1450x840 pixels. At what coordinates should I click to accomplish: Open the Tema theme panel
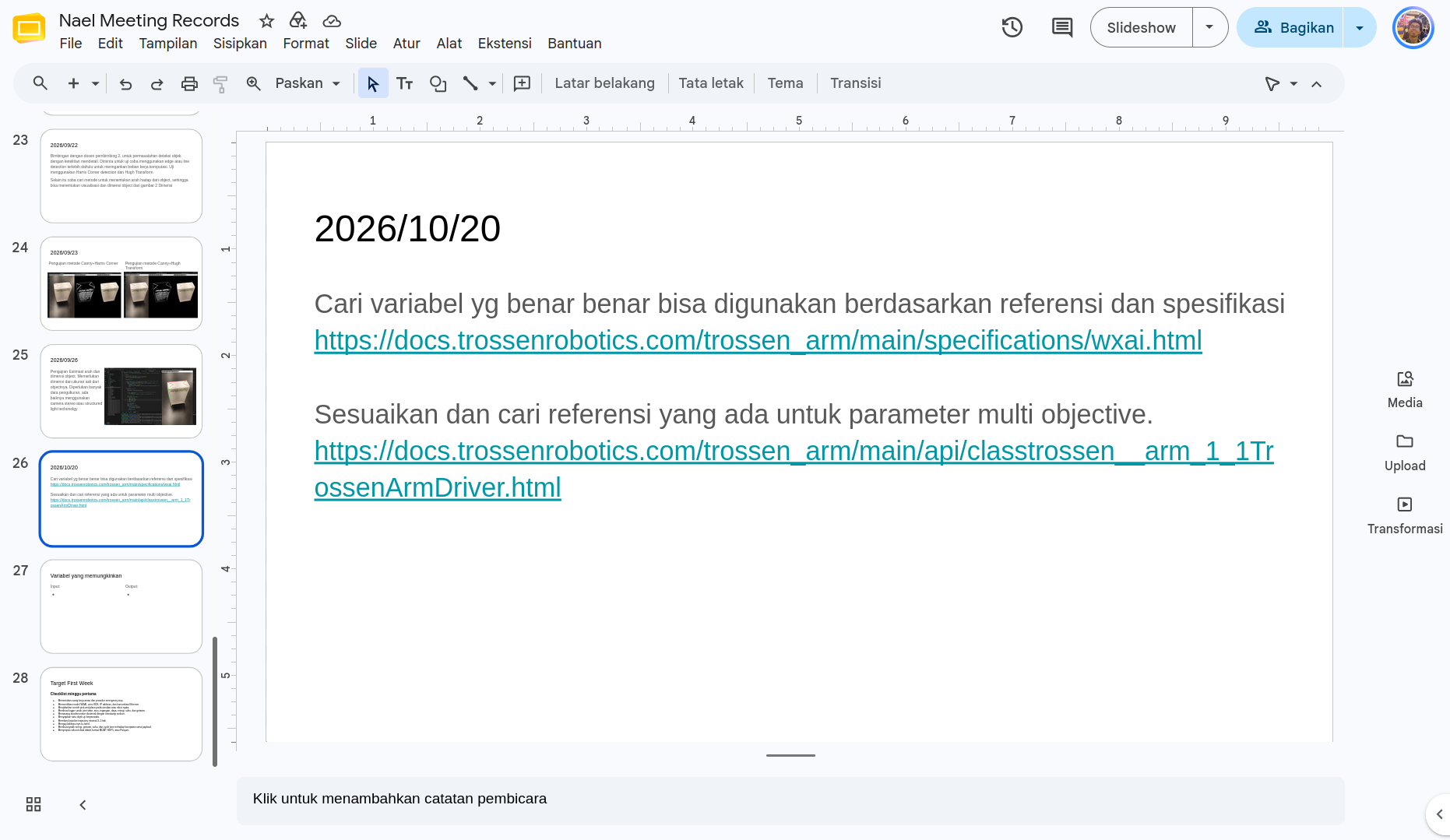(x=785, y=83)
